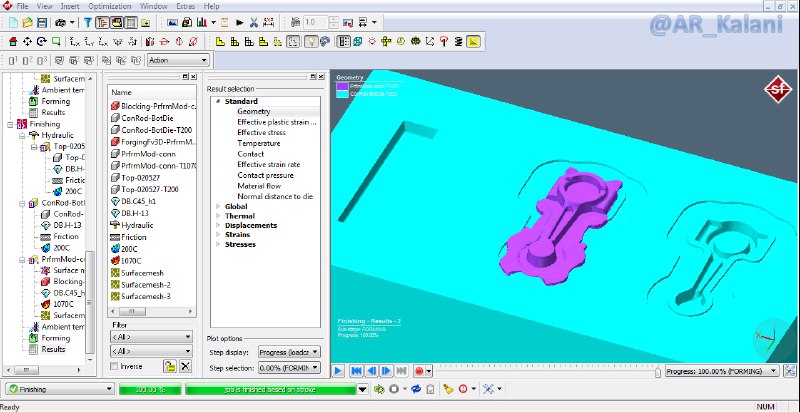The image size is (800, 412).
Task: Open the Help menu
Action: coord(212,6)
